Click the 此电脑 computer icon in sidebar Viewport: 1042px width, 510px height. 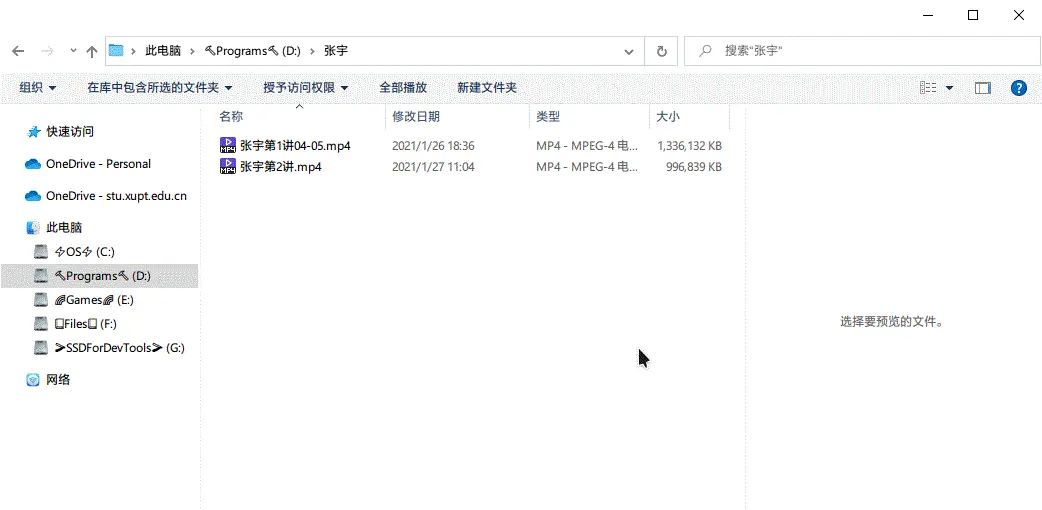point(33,227)
